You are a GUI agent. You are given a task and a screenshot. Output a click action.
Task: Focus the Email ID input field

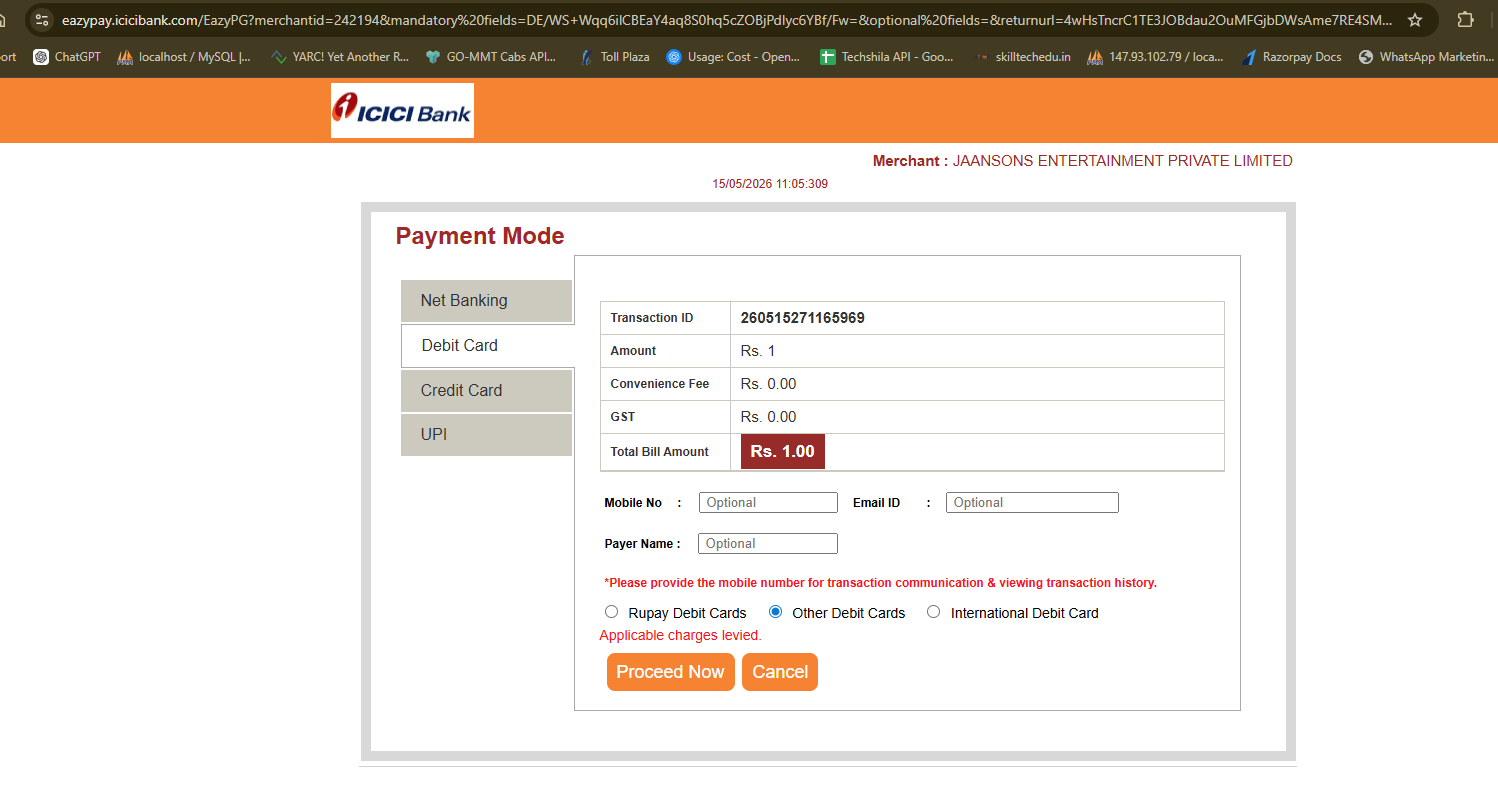tap(1032, 503)
